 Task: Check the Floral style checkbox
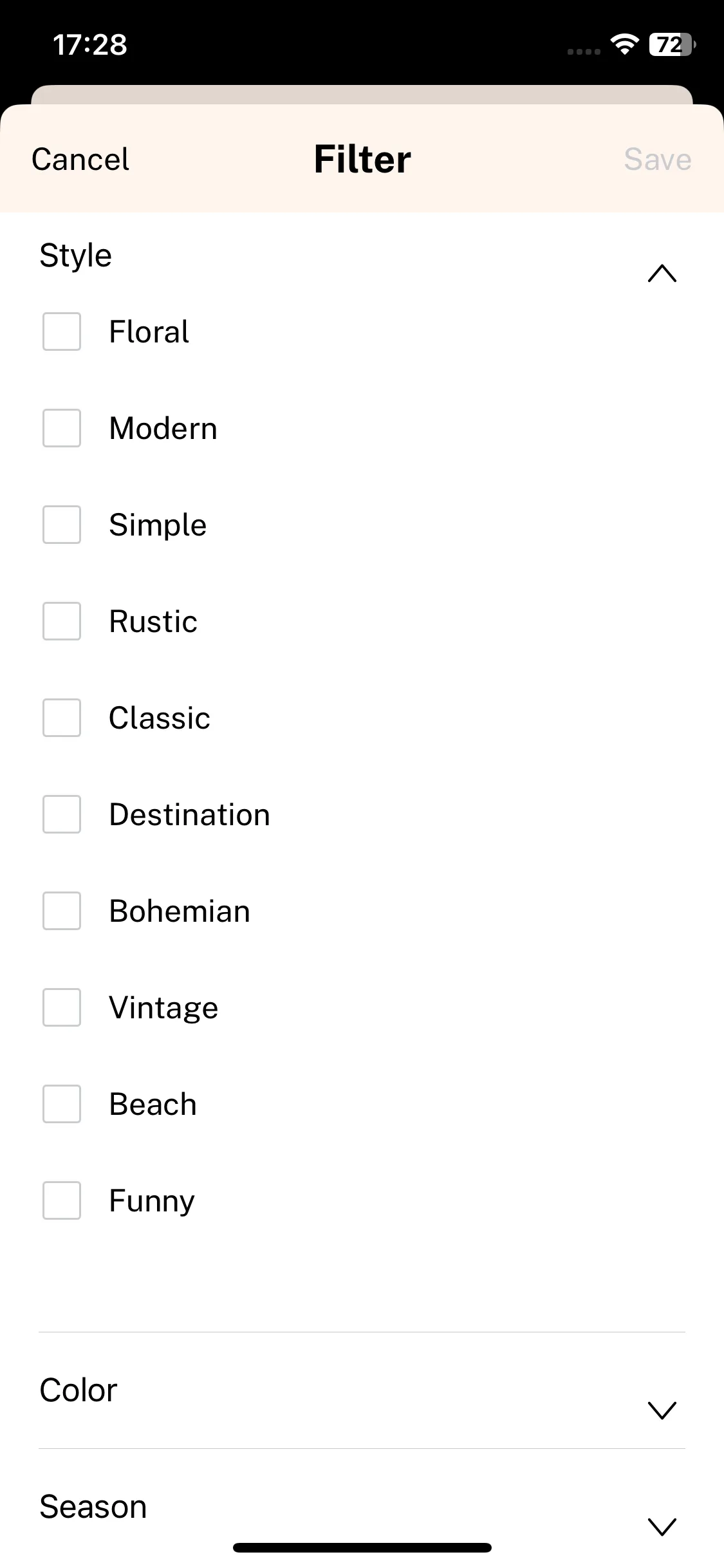[x=62, y=331]
